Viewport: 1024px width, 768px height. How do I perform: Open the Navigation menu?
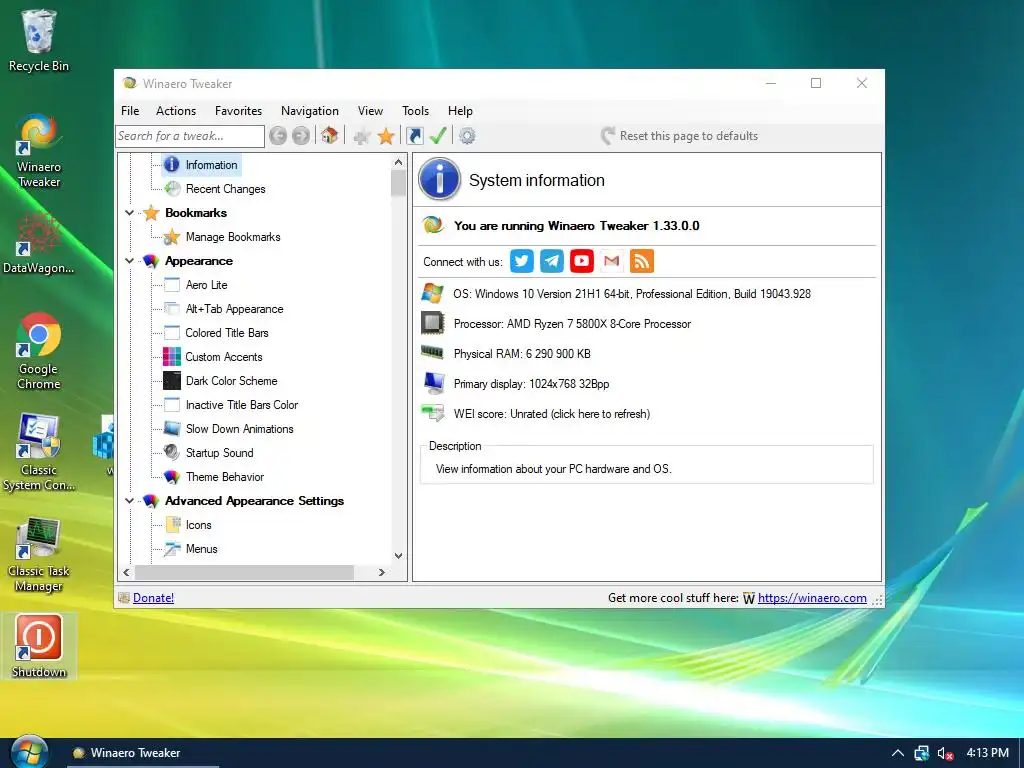310,111
